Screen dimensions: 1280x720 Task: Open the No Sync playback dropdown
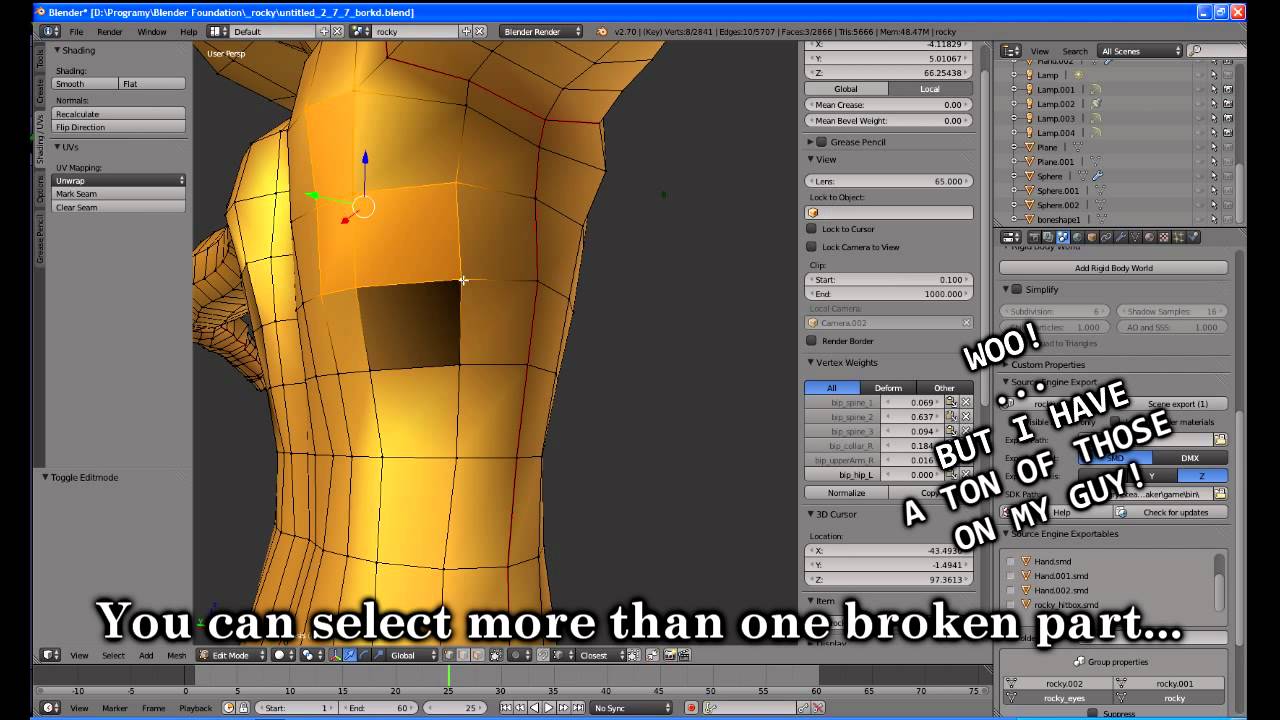[631, 708]
